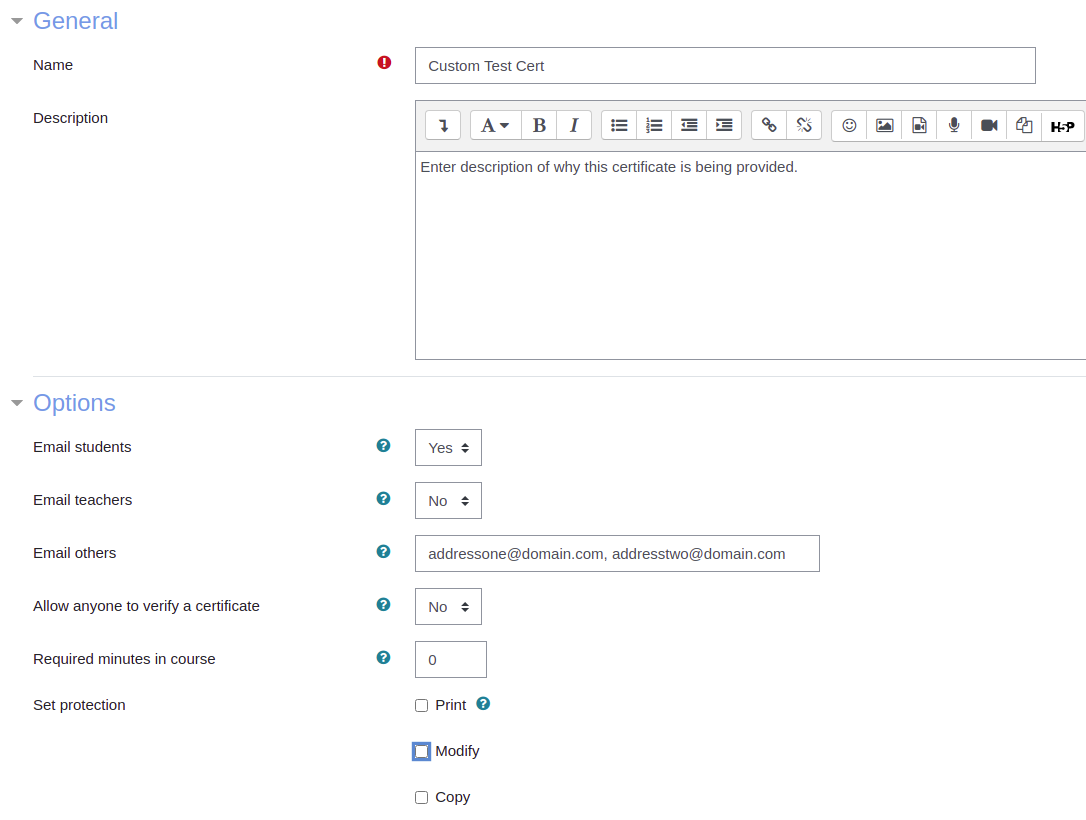Click the Modify checkbox label
The width and height of the screenshot is (1086, 820).
457,751
